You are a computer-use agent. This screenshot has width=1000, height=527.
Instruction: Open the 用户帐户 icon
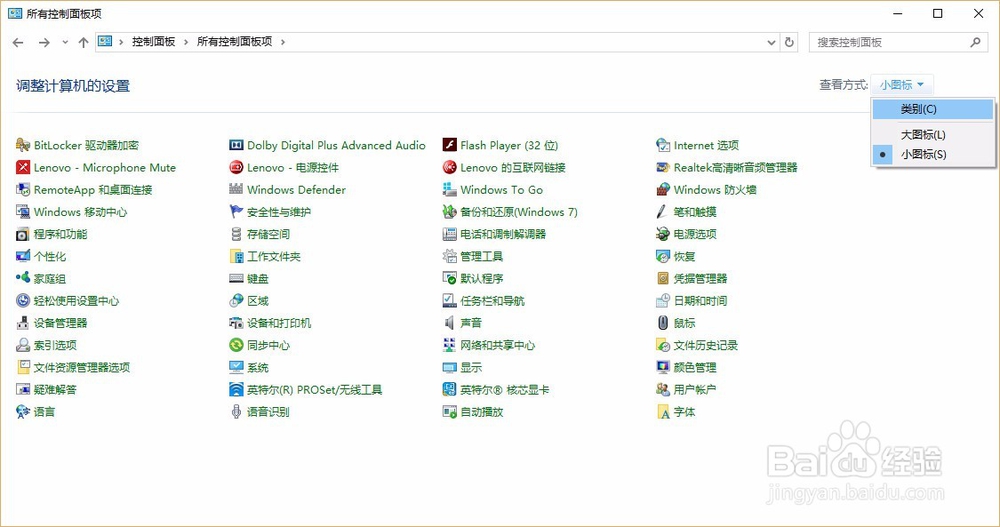click(x=663, y=390)
